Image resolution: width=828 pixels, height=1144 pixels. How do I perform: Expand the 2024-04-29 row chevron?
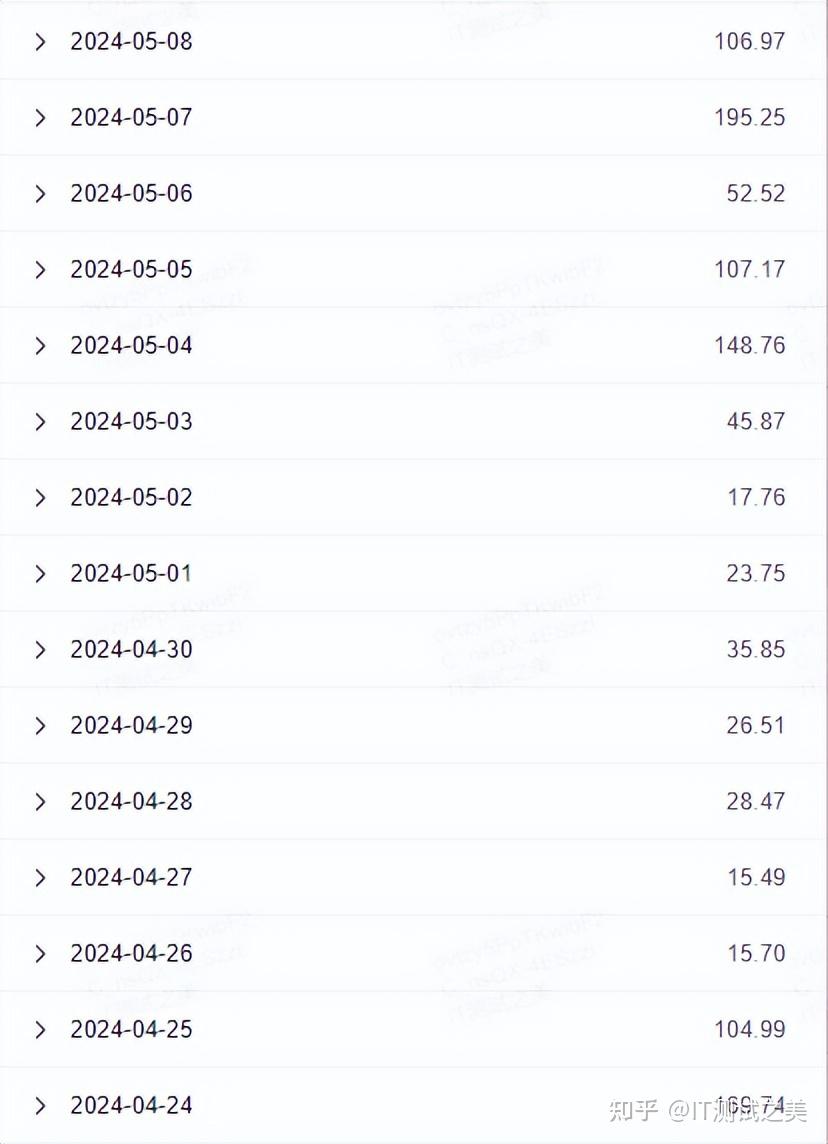(x=40, y=725)
